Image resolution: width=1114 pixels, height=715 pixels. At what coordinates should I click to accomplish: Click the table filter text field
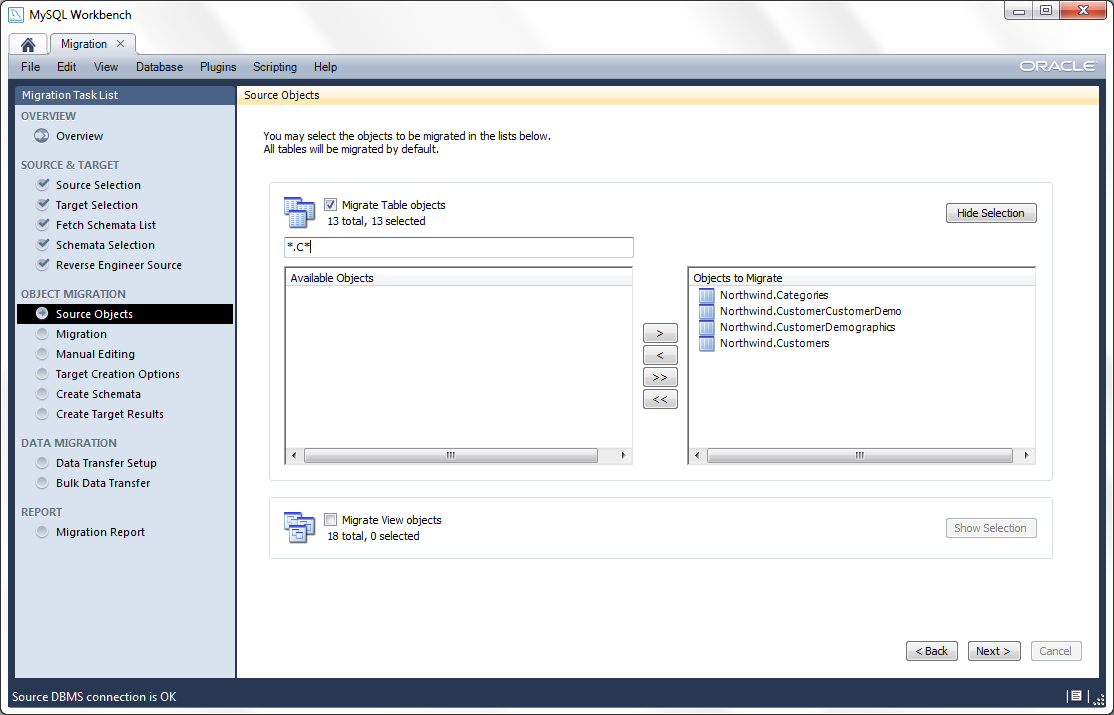(x=458, y=247)
